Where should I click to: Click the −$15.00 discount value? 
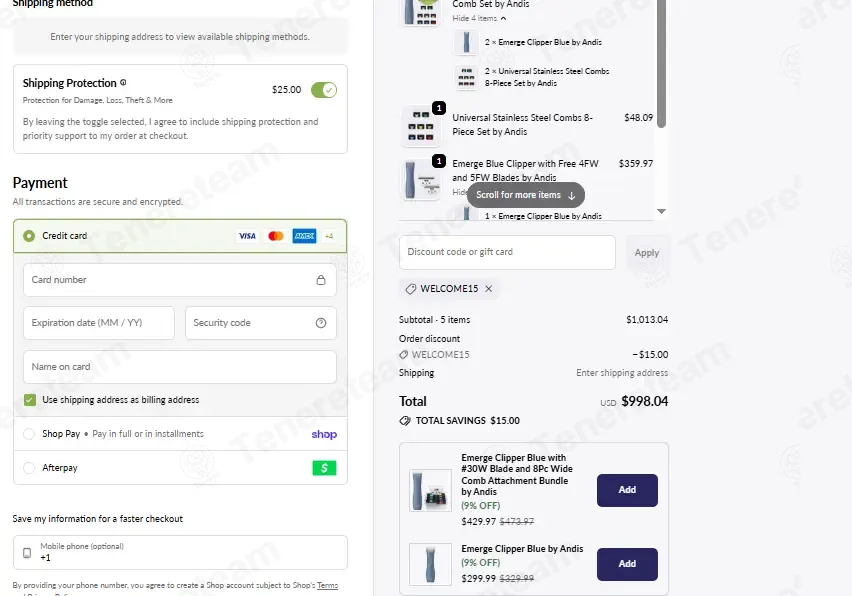point(650,355)
